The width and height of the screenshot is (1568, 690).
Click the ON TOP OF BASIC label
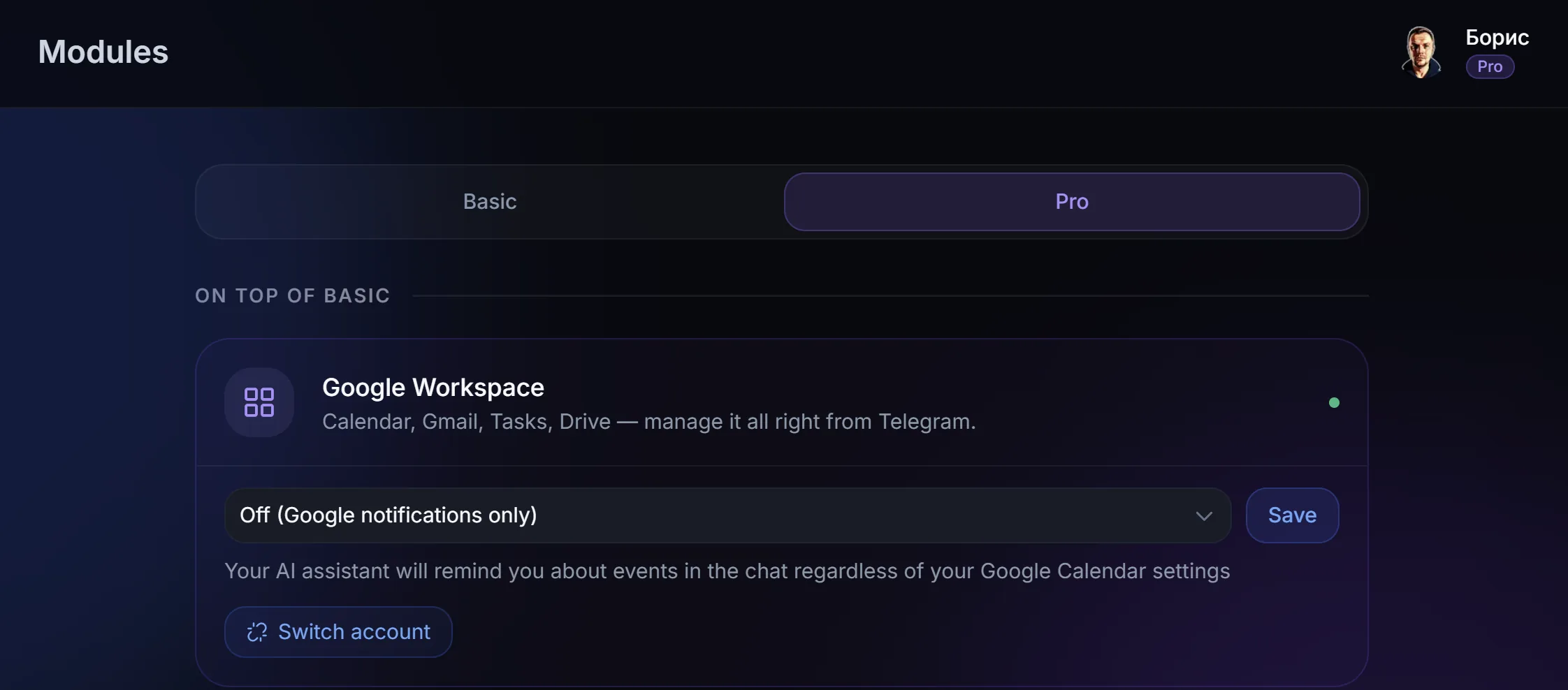pyautogui.click(x=292, y=295)
